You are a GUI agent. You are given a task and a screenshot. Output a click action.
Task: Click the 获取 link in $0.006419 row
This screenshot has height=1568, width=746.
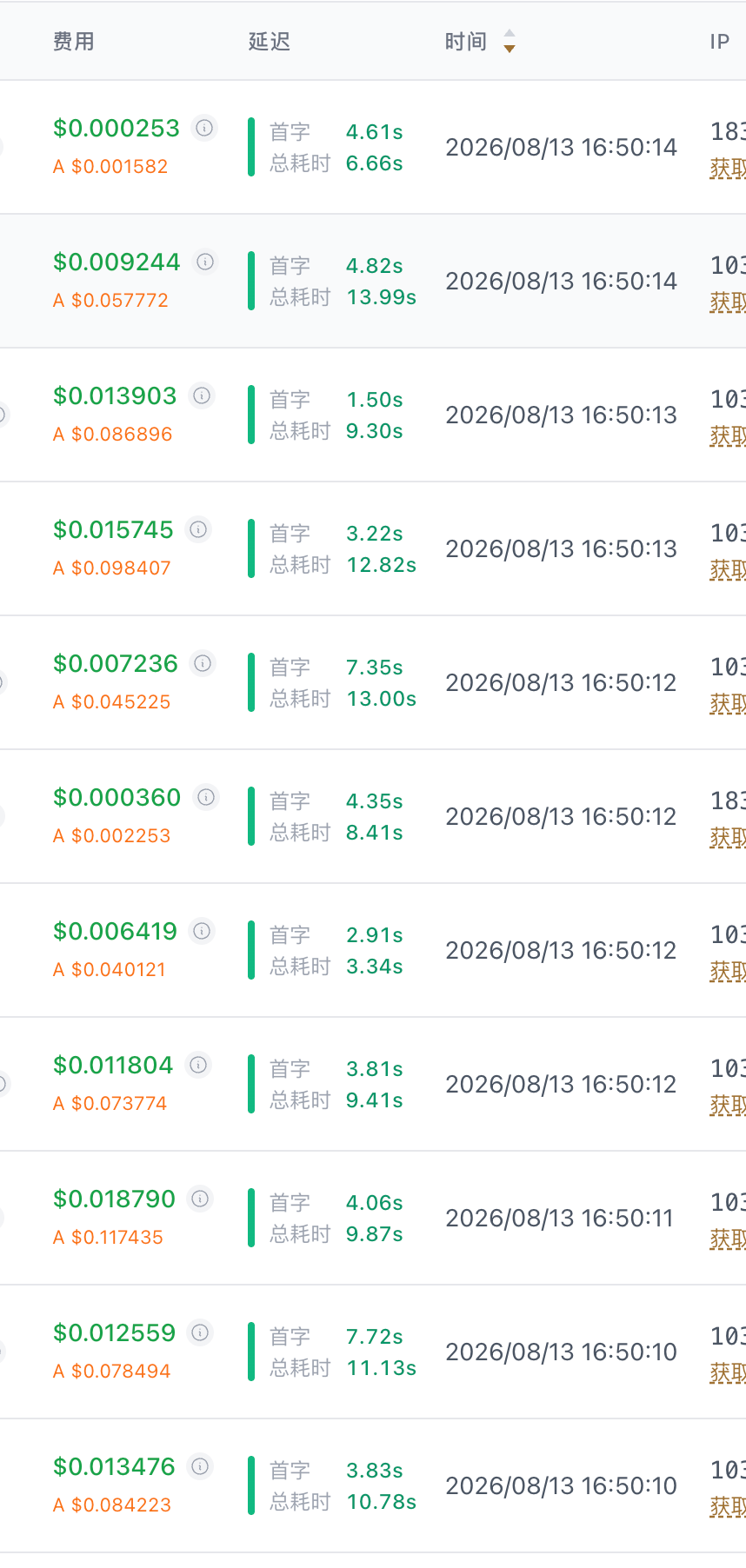[728, 971]
